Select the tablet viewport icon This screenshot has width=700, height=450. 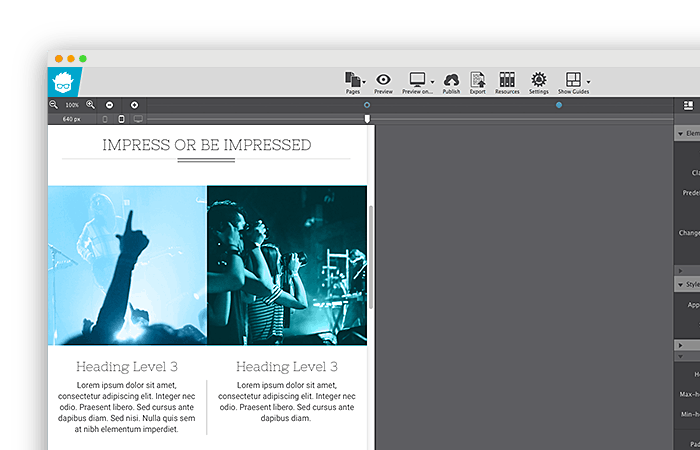[121, 119]
